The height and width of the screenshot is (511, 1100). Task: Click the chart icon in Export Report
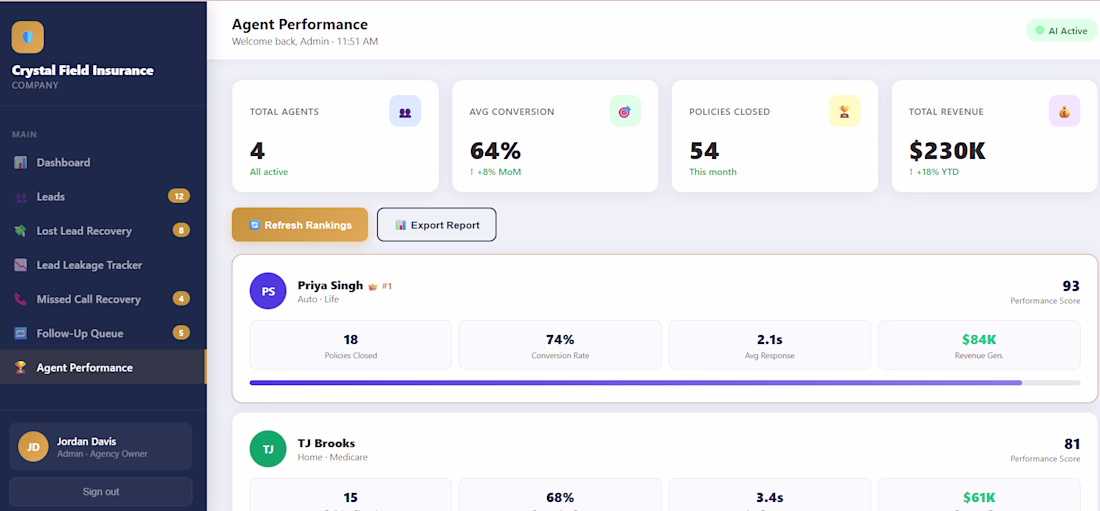coord(401,225)
